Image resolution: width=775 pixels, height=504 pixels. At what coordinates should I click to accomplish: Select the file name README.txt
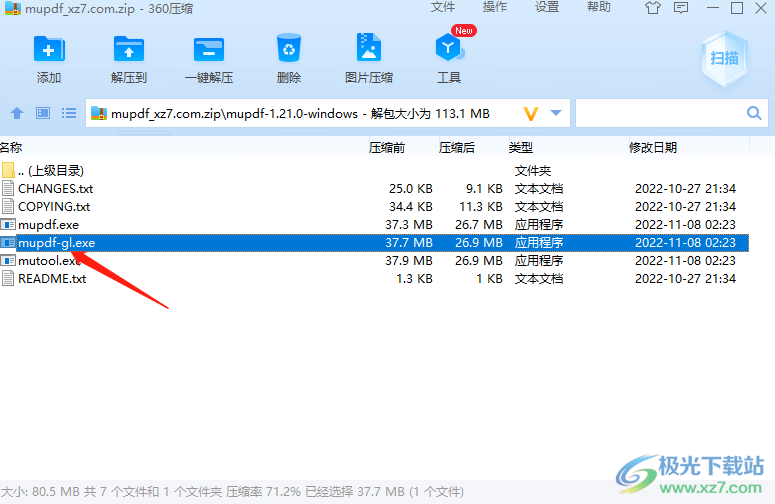(x=52, y=278)
